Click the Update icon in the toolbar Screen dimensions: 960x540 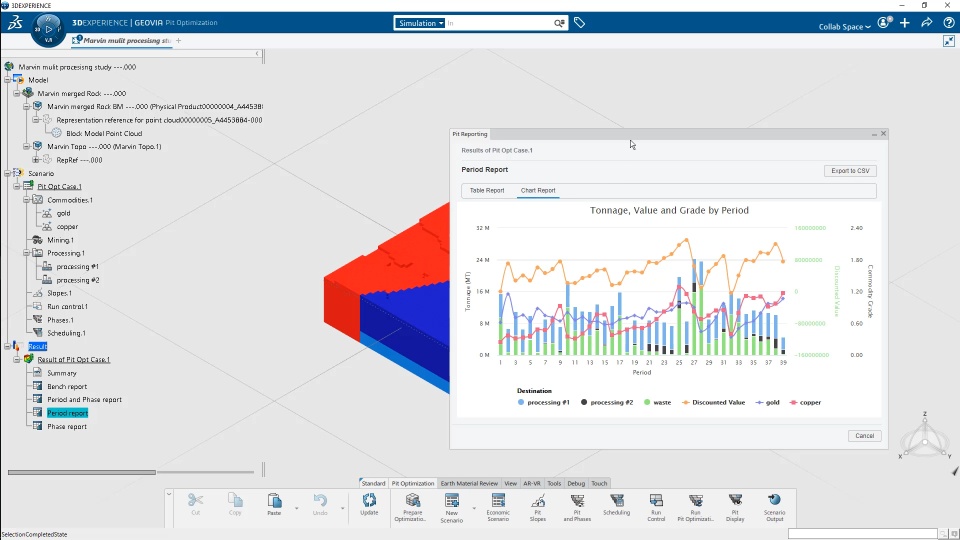point(369,501)
